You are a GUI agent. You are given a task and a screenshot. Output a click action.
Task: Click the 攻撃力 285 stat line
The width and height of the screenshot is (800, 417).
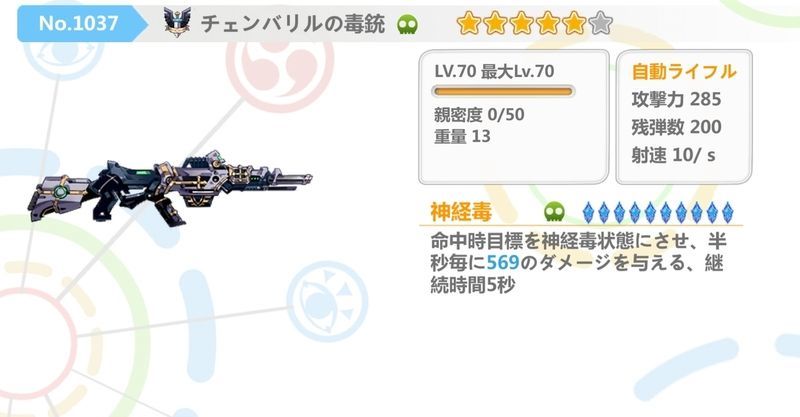tap(676, 99)
